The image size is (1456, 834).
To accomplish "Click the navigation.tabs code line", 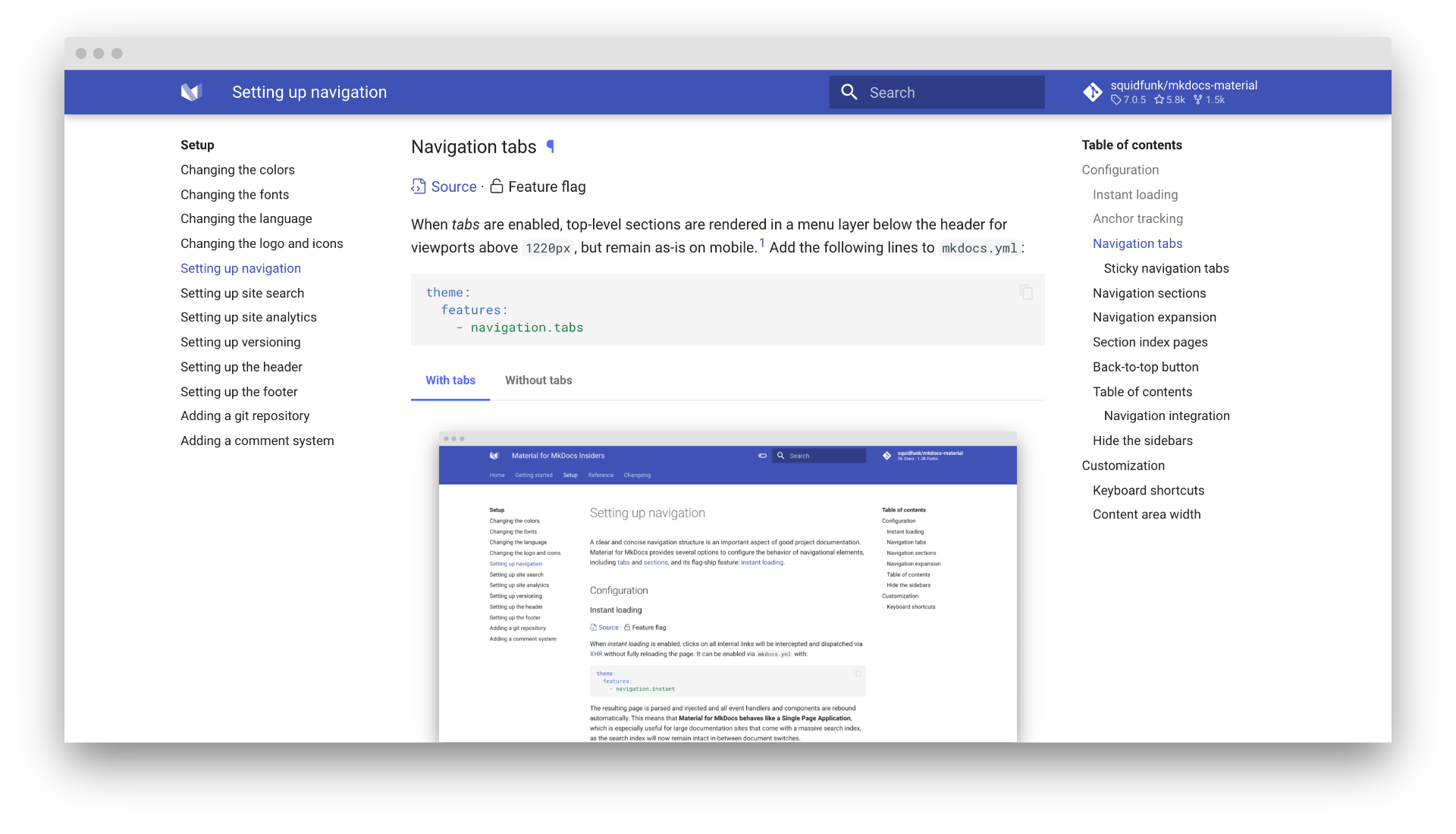I will tap(526, 328).
